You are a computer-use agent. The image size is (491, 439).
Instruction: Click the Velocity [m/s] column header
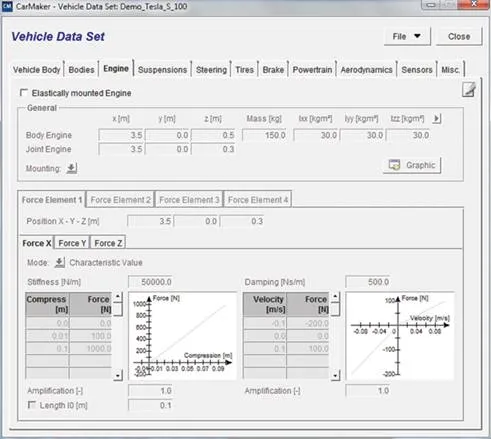click(x=265, y=304)
